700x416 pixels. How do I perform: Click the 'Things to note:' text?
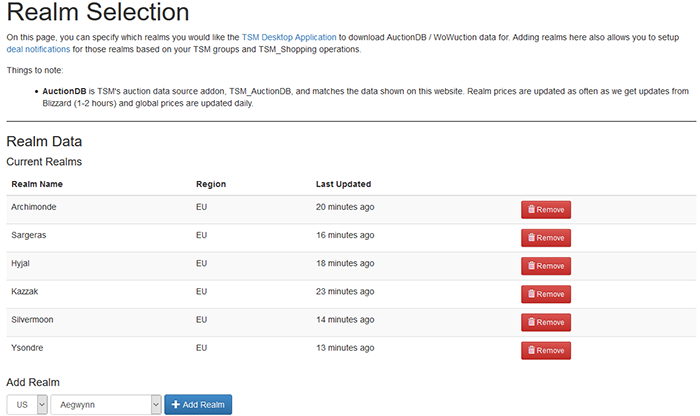[35, 70]
